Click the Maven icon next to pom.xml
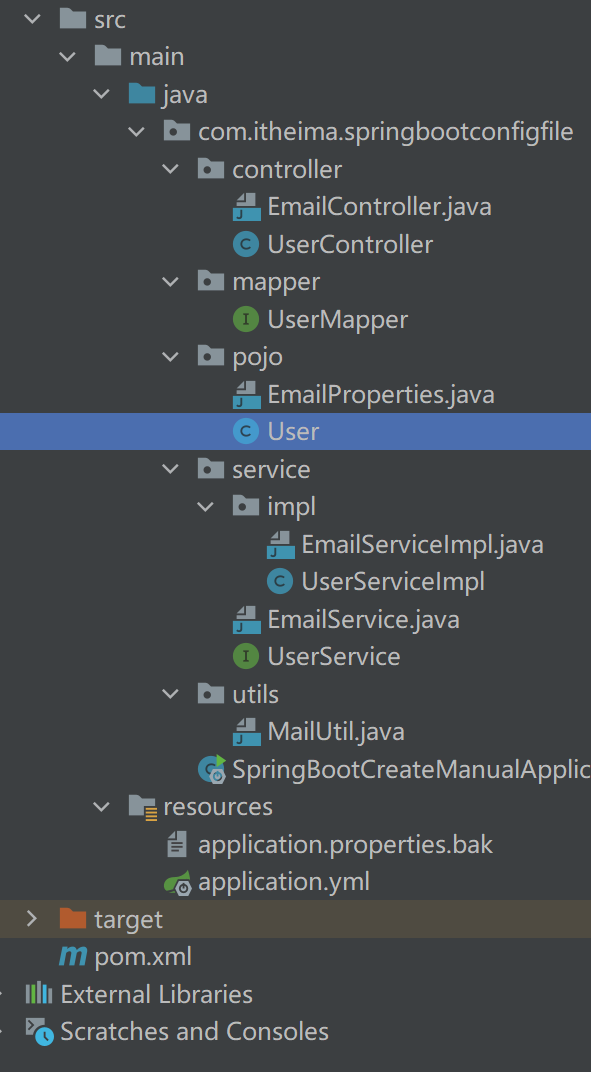This screenshot has height=1072, width=591. coord(73,956)
